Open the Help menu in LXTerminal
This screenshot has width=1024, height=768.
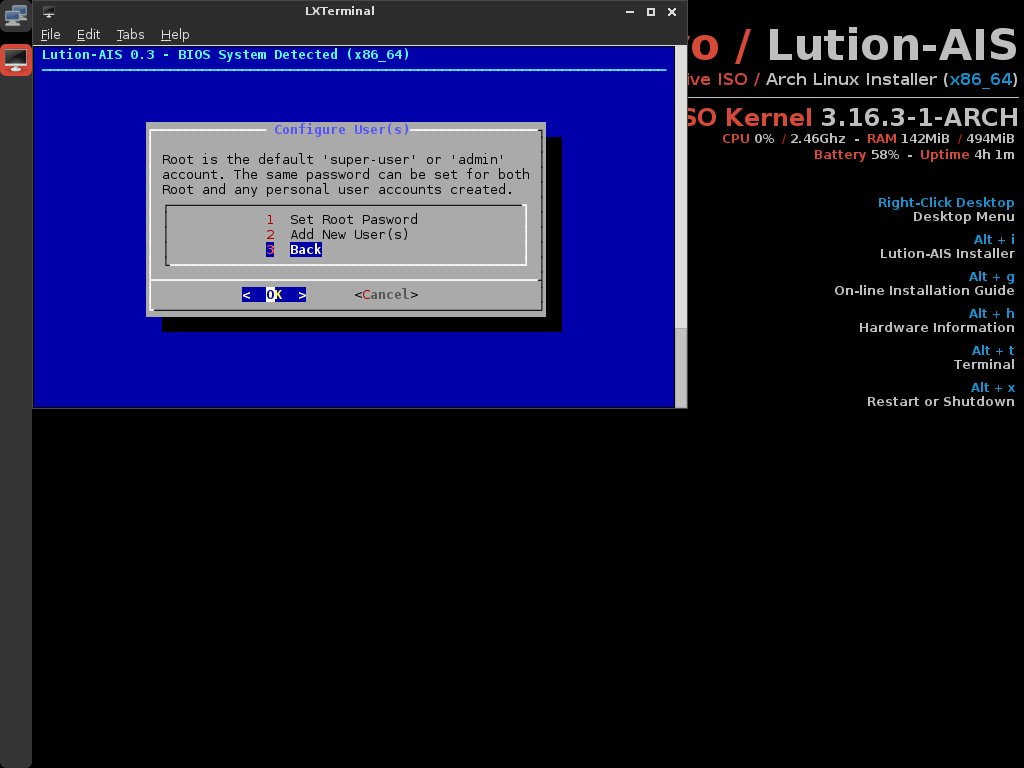pos(175,35)
